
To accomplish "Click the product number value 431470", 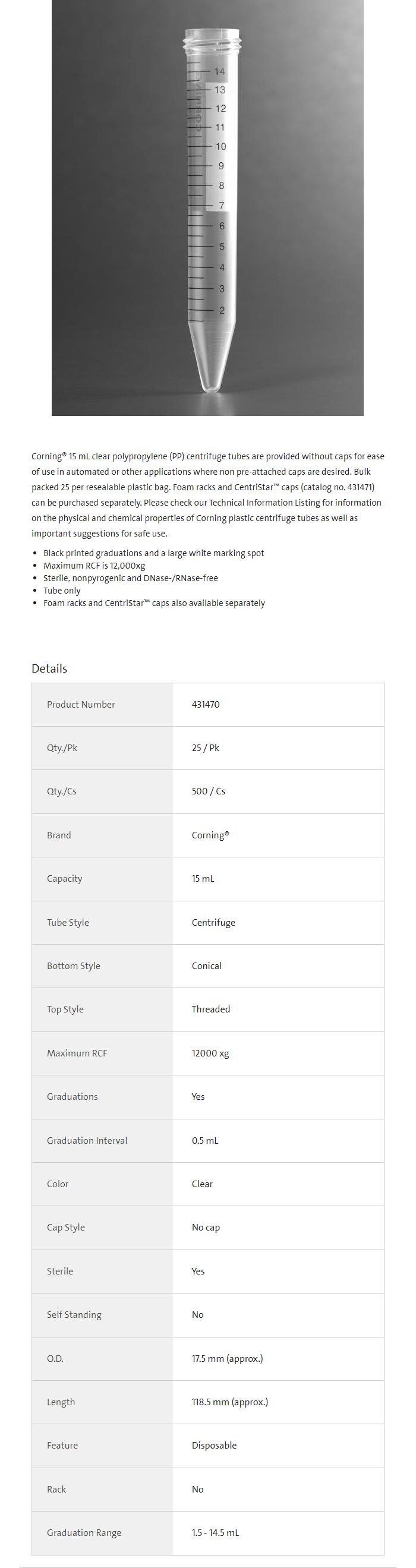I will pyautogui.click(x=206, y=704).
